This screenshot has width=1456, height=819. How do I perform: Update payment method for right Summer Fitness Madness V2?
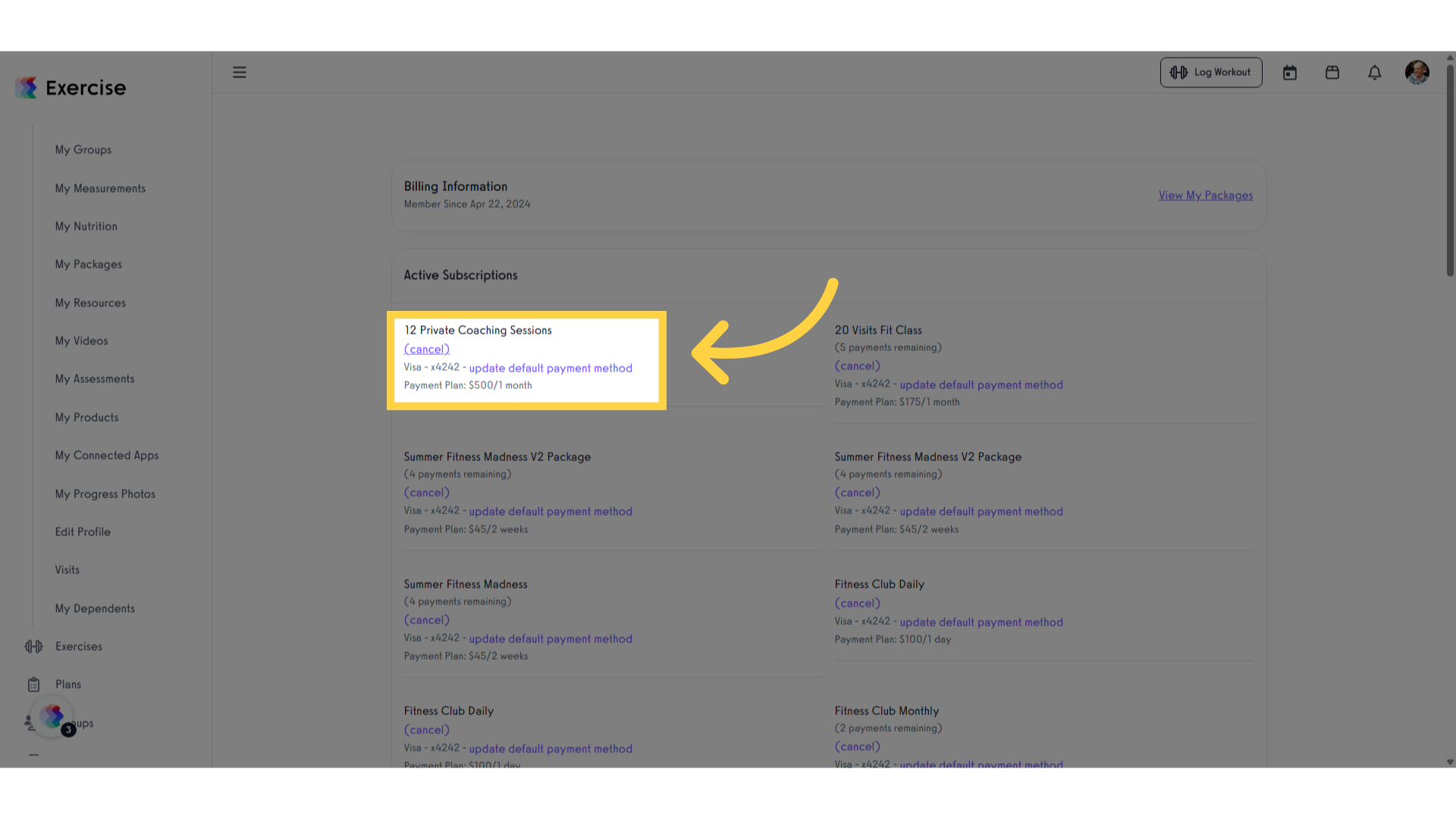pyautogui.click(x=981, y=511)
